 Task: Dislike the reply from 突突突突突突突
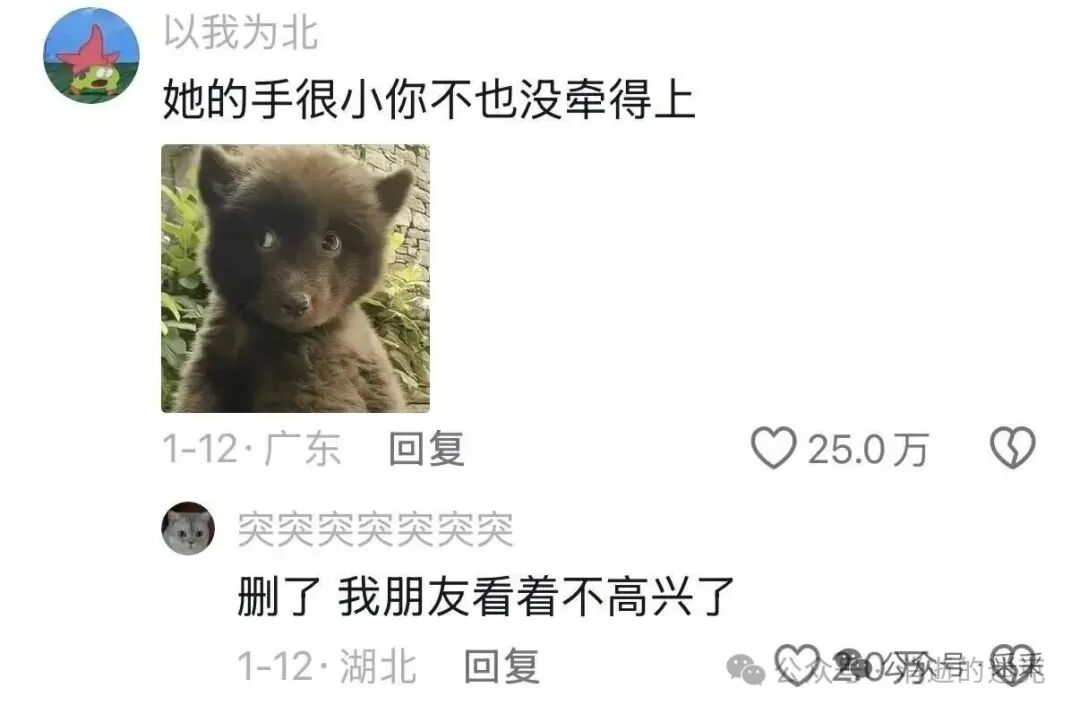click(1012, 665)
